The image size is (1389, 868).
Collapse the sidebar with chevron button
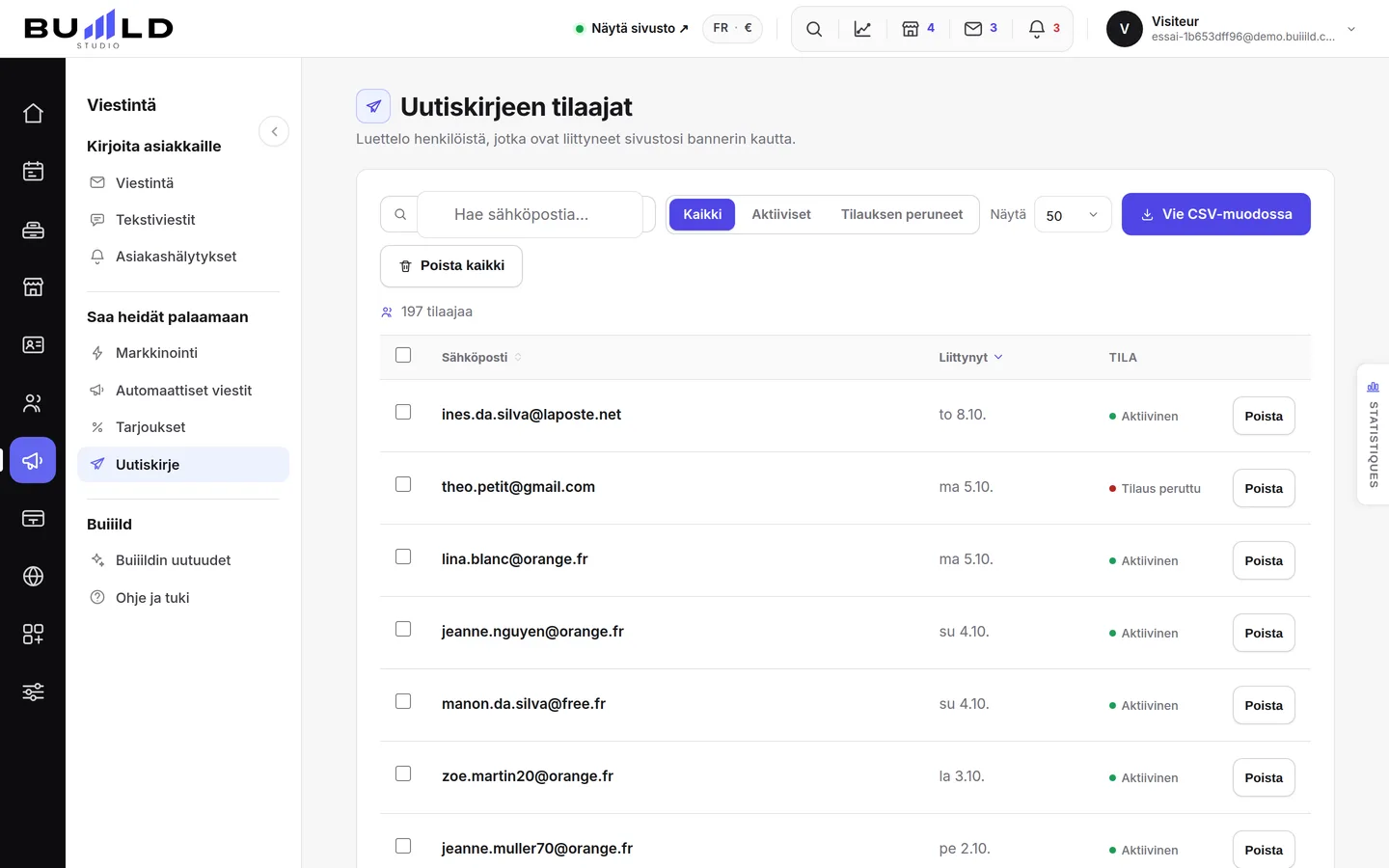click(274, 131)
